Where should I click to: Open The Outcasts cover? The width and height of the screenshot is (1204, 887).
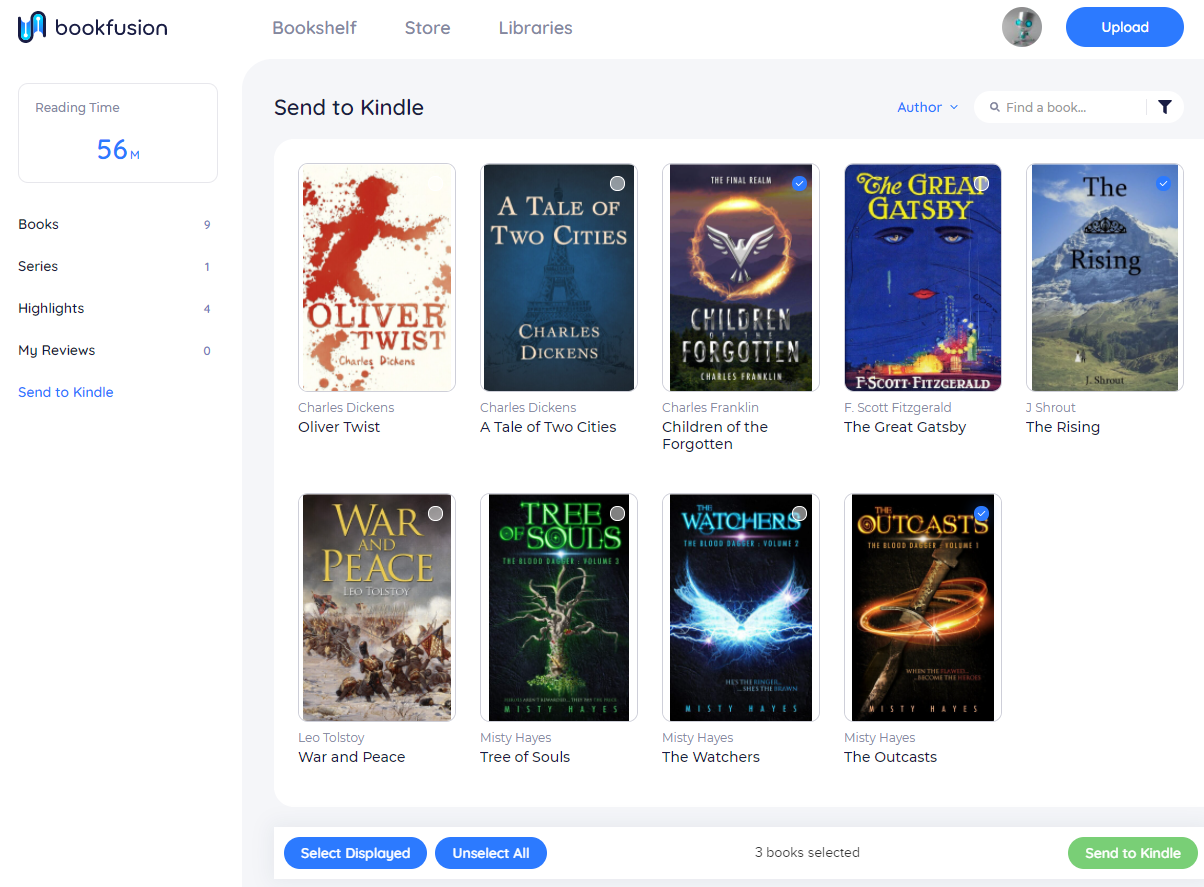(x=923, y=607)
